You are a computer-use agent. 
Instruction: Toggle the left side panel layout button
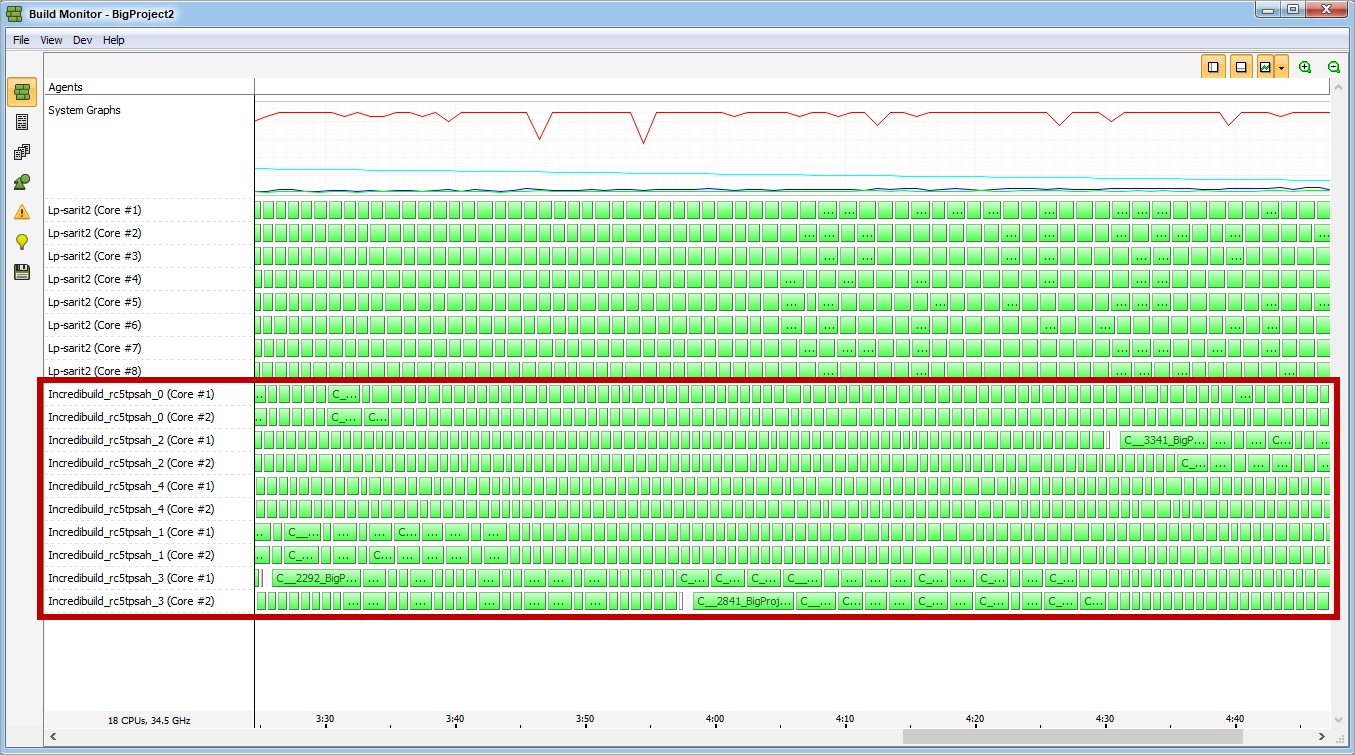click(1213, 67)
